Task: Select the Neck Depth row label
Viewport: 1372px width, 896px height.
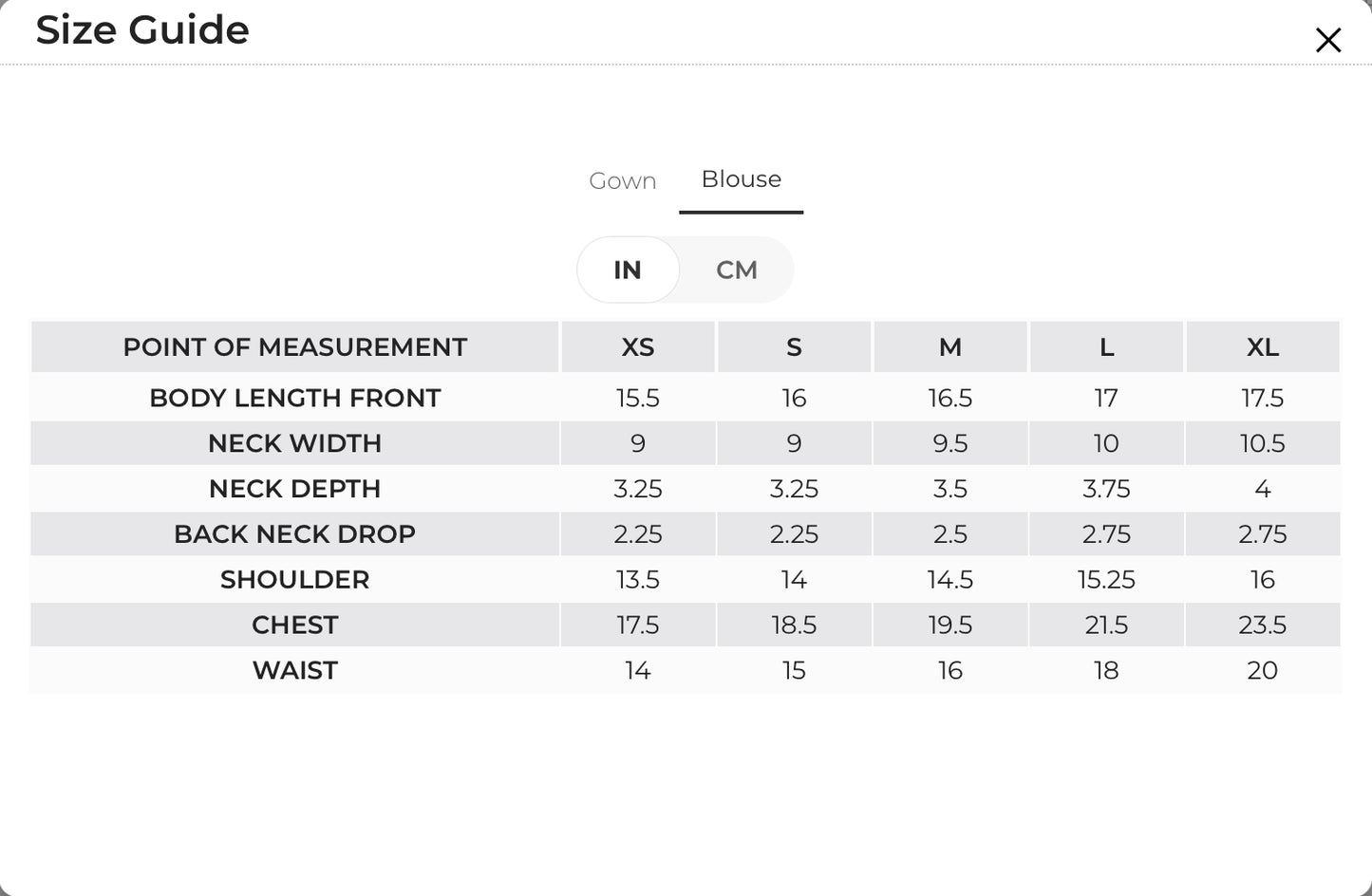Action: point(295,489)
